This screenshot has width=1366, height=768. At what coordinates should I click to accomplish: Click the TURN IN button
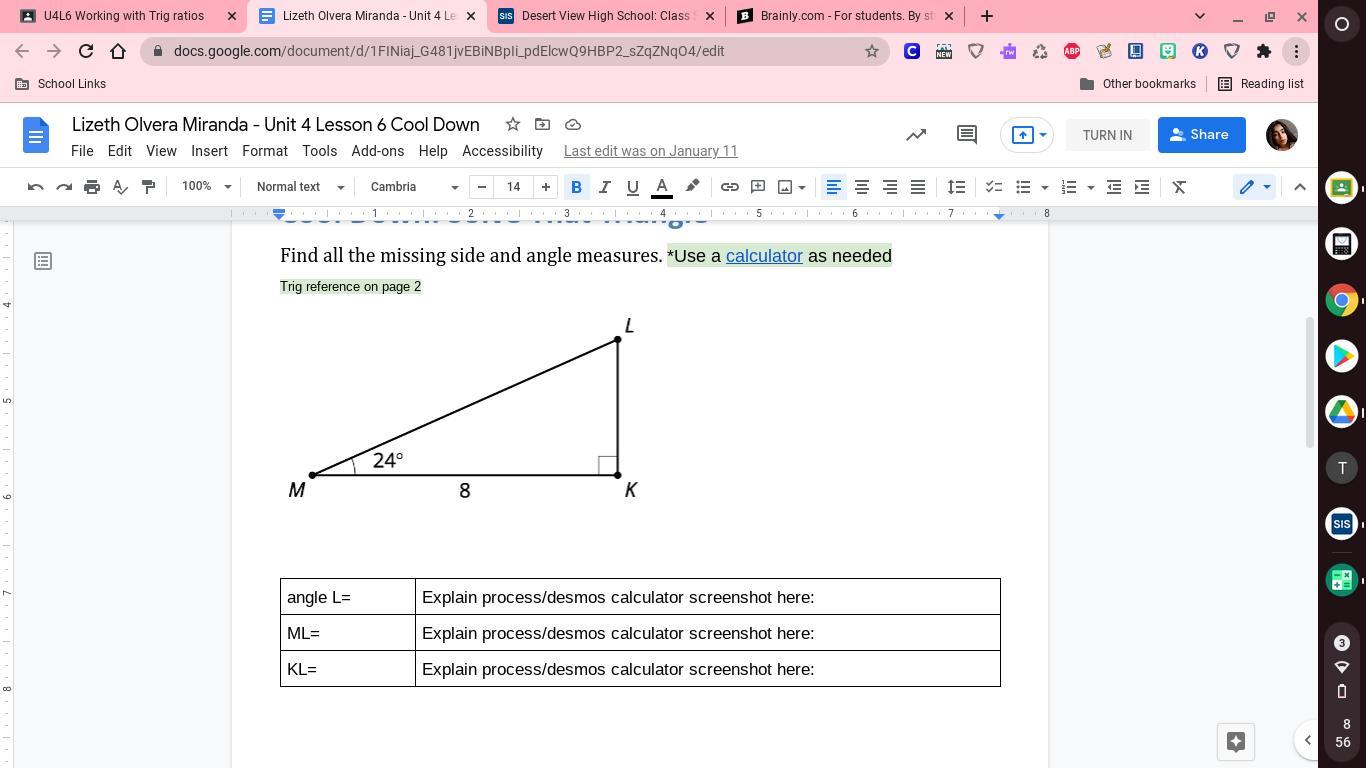click(x=1107, y=135)
